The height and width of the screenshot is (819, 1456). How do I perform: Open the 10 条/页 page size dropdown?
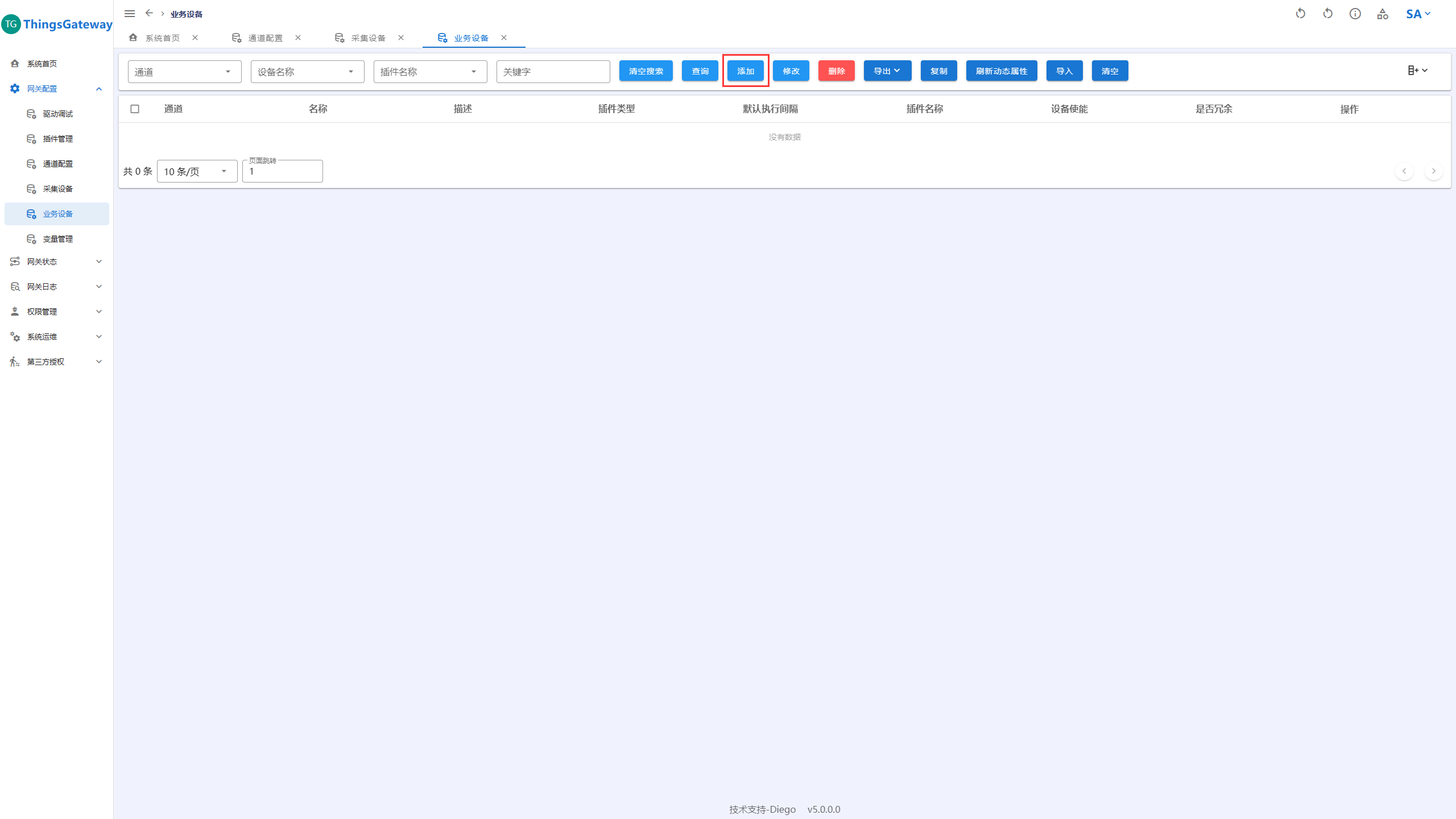(x=197, y=171)
